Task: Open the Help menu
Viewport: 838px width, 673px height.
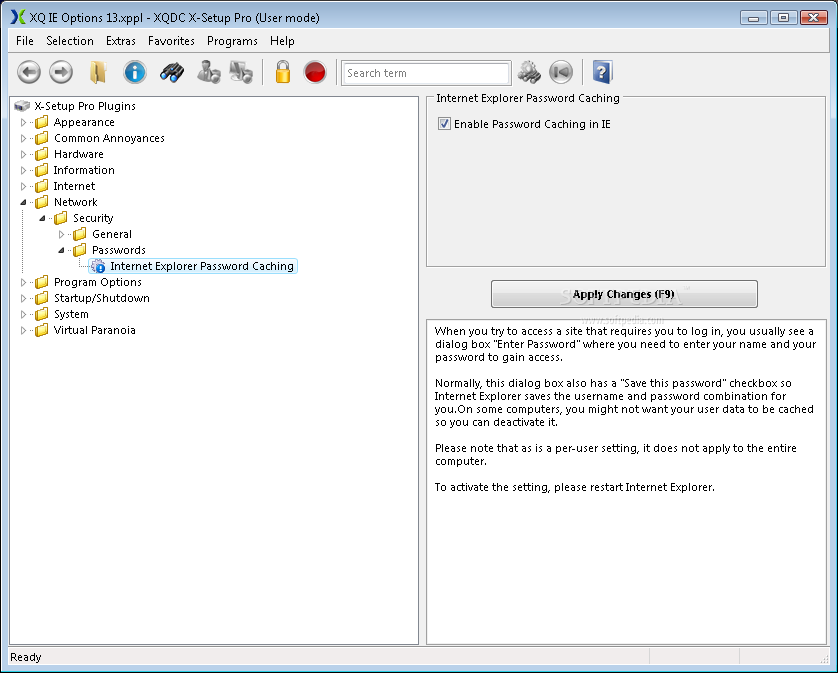Action: pyautogui.click(x=282, y=41)
